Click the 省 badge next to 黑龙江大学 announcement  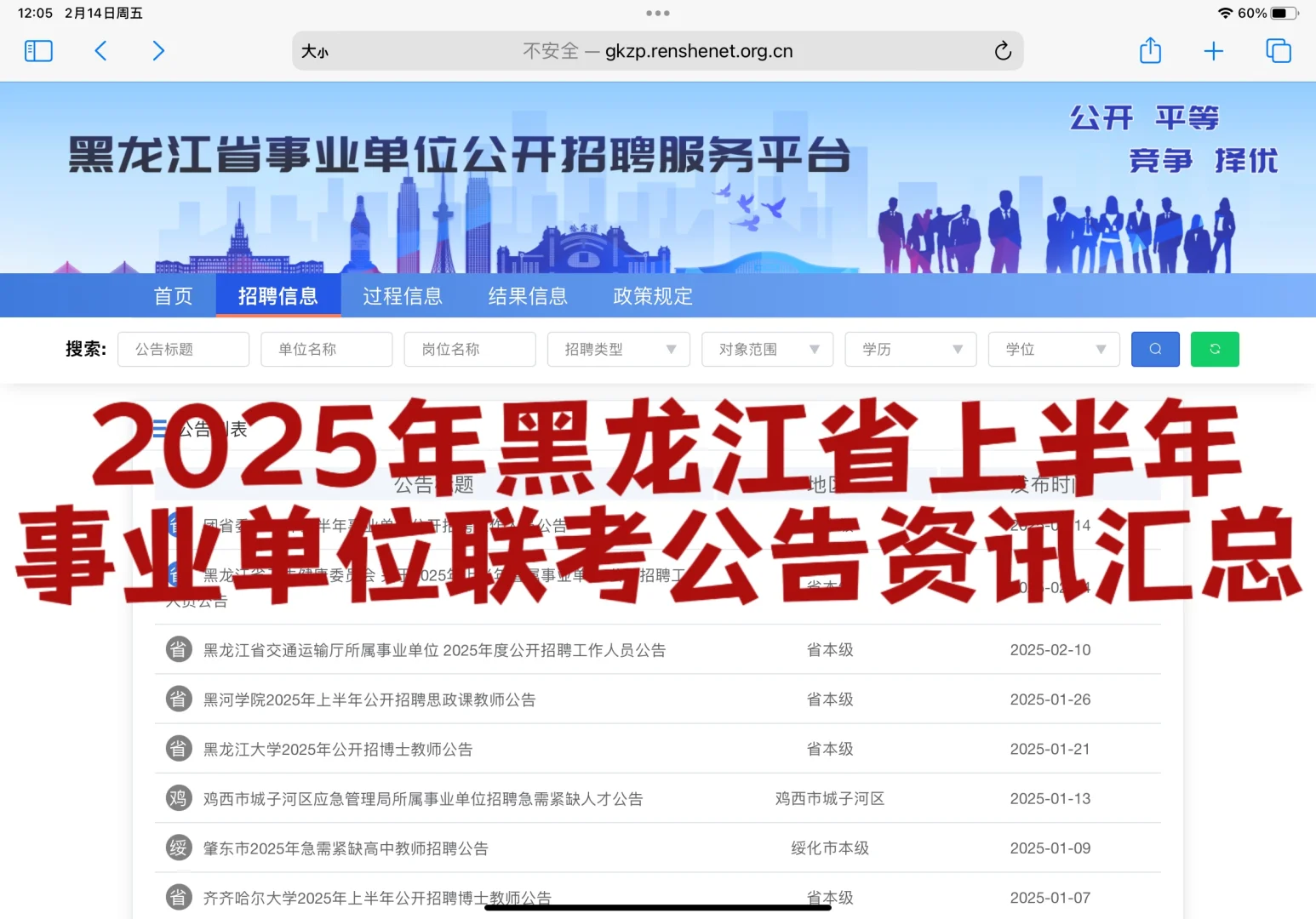178,748
